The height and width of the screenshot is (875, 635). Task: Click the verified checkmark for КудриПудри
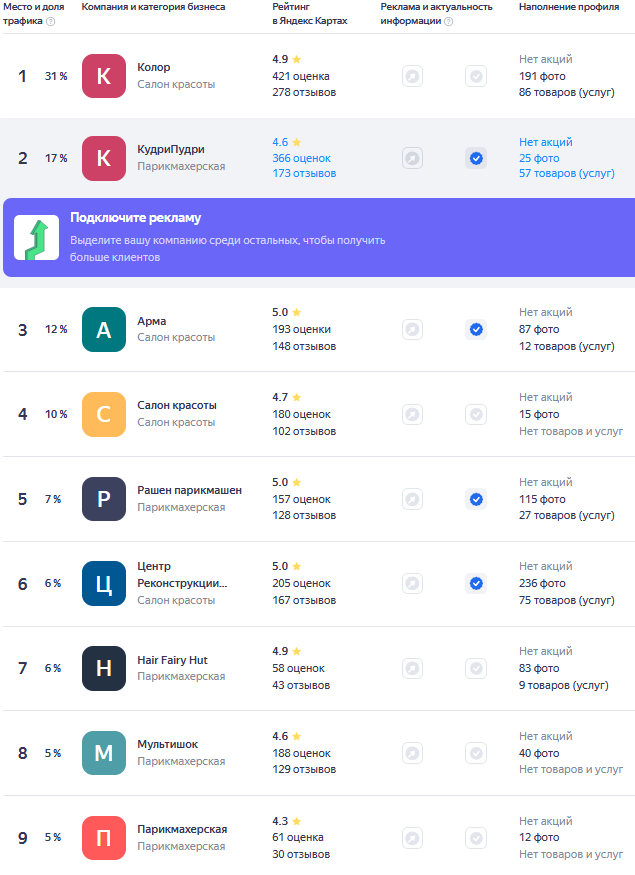coord(476,158)
